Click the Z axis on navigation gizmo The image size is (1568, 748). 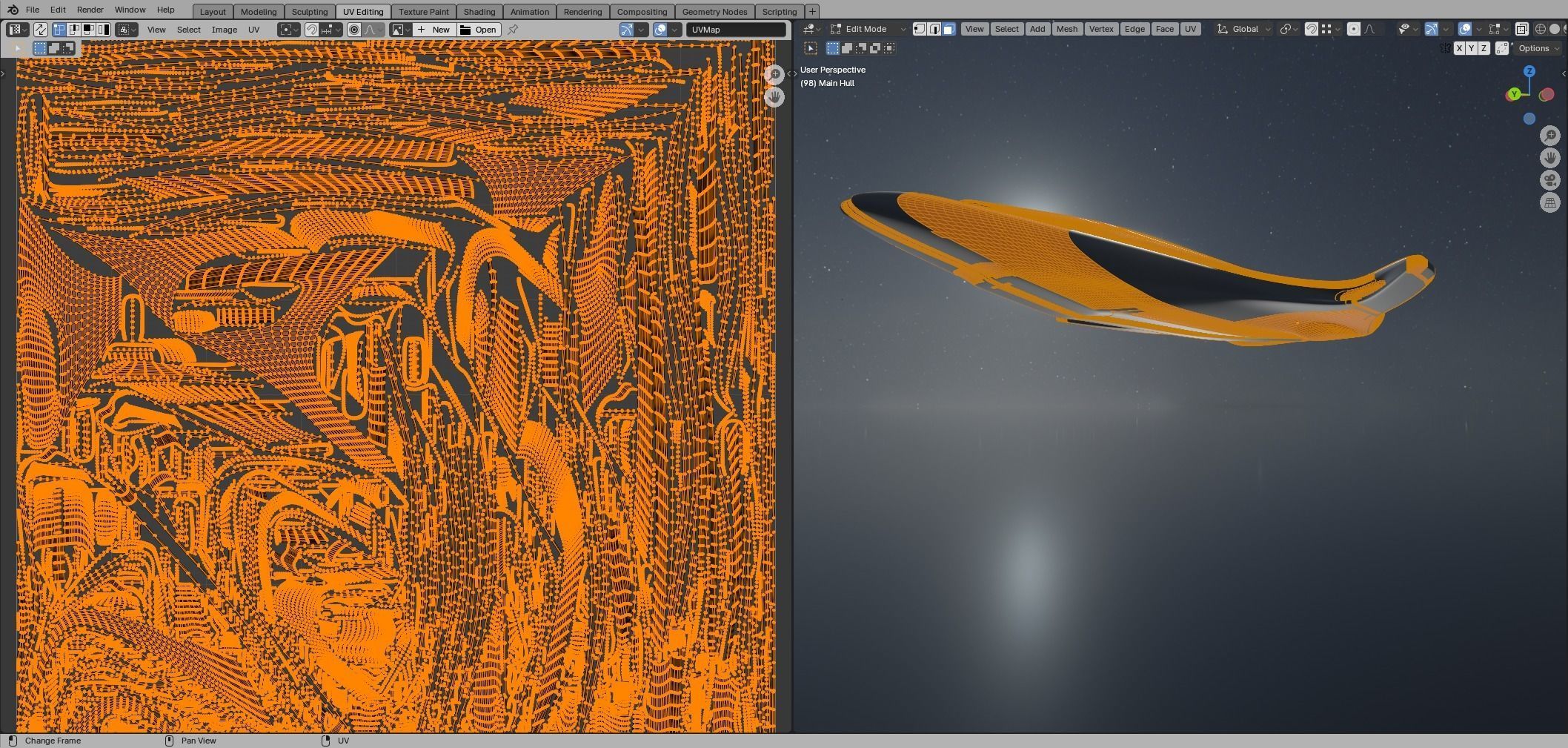pyautogui.click(x=1529, y=71)
